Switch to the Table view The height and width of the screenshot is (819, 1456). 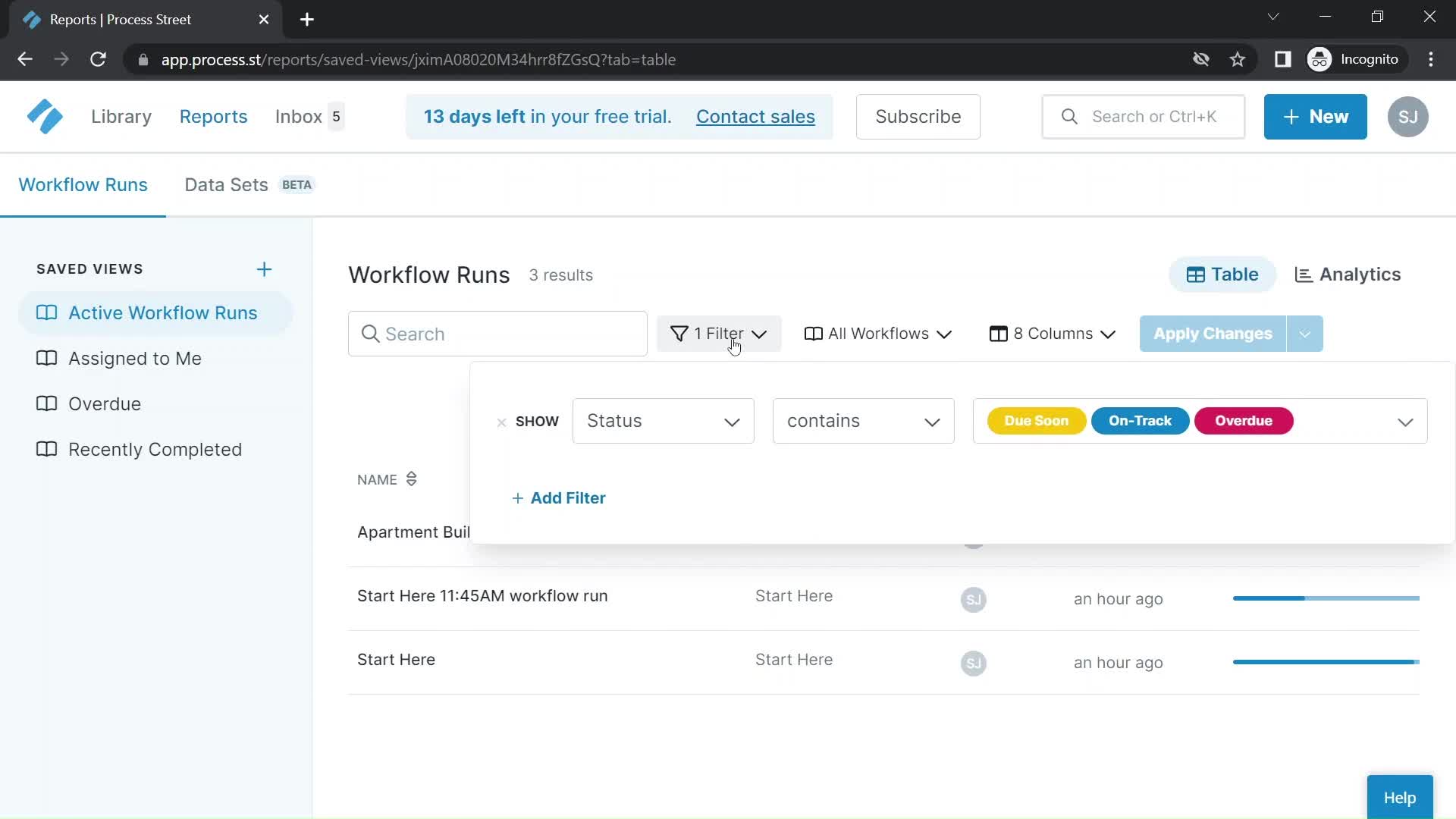point(1222,275)
